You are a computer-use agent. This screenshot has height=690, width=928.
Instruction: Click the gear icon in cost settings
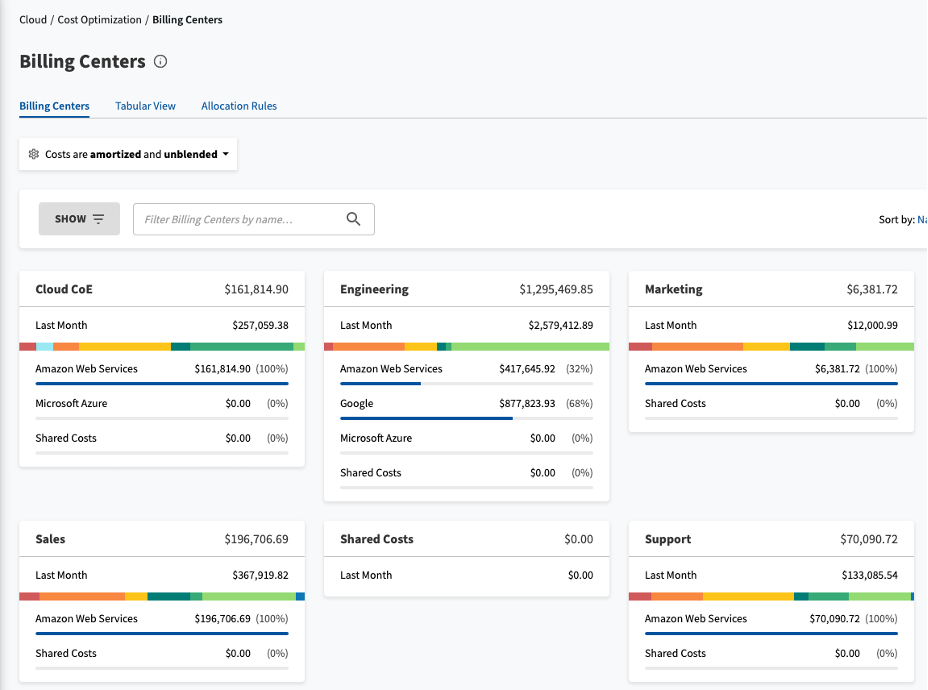[x=34, y=155]
